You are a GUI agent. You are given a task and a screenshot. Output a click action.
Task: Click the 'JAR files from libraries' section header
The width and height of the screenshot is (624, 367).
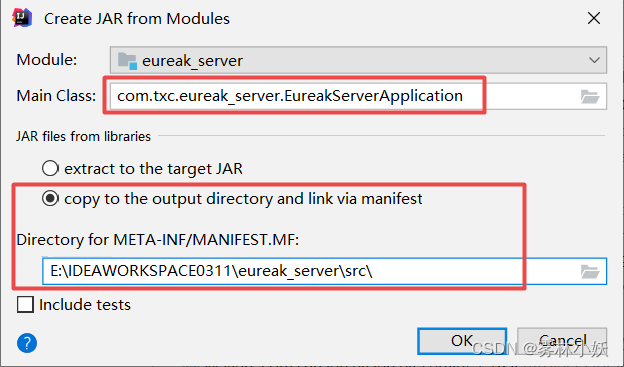click(84, 137)
